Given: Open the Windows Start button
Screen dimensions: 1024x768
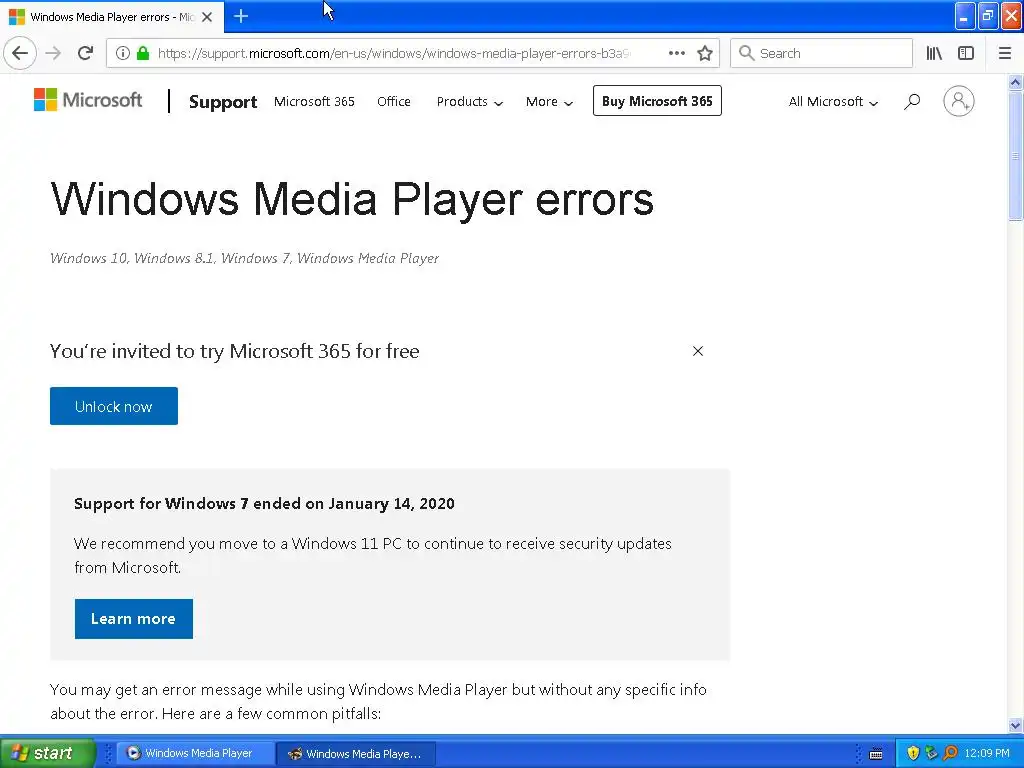Looking at the screenshot, I should [x=47, y=753].
